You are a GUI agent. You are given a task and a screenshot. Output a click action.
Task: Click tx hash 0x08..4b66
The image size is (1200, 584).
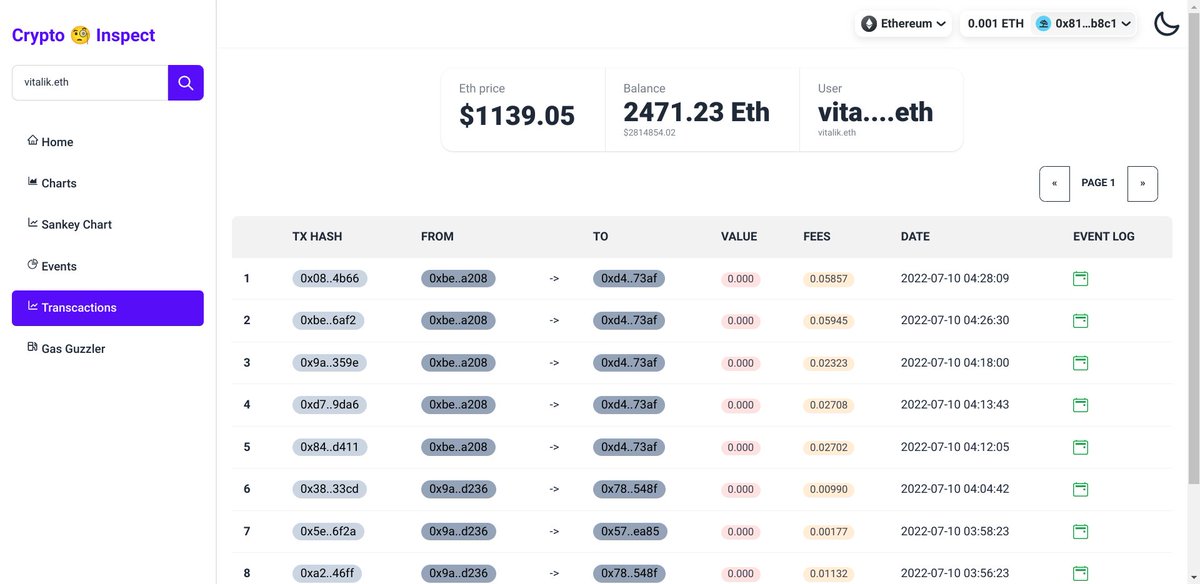pyautogui.click(x=330, y=278)
